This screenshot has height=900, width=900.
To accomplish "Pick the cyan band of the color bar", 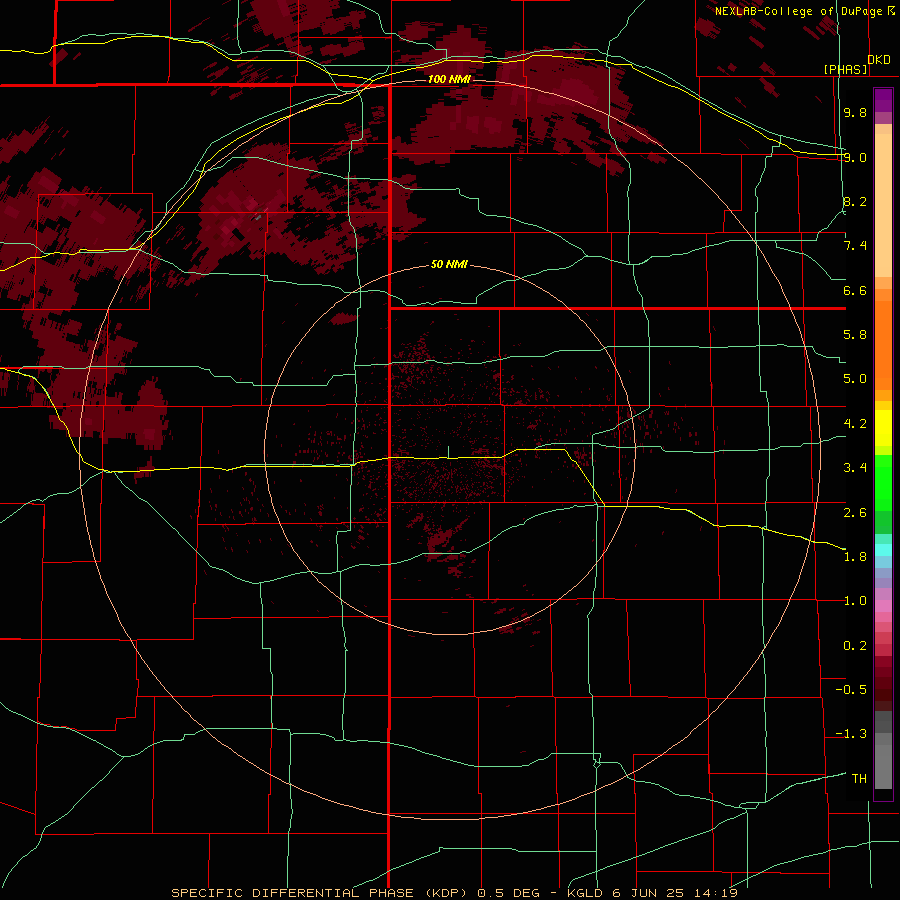I will [883, 550].
